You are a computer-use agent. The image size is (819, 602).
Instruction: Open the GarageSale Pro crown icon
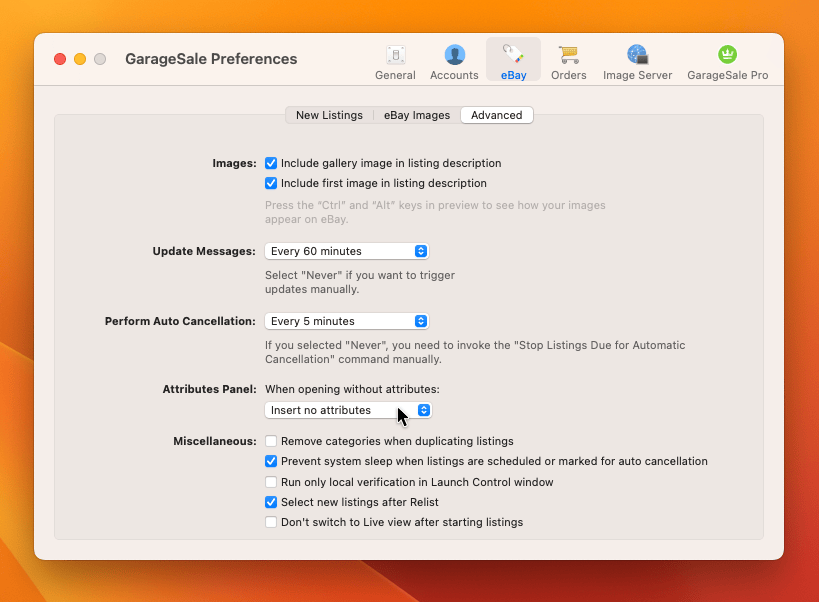727,54
